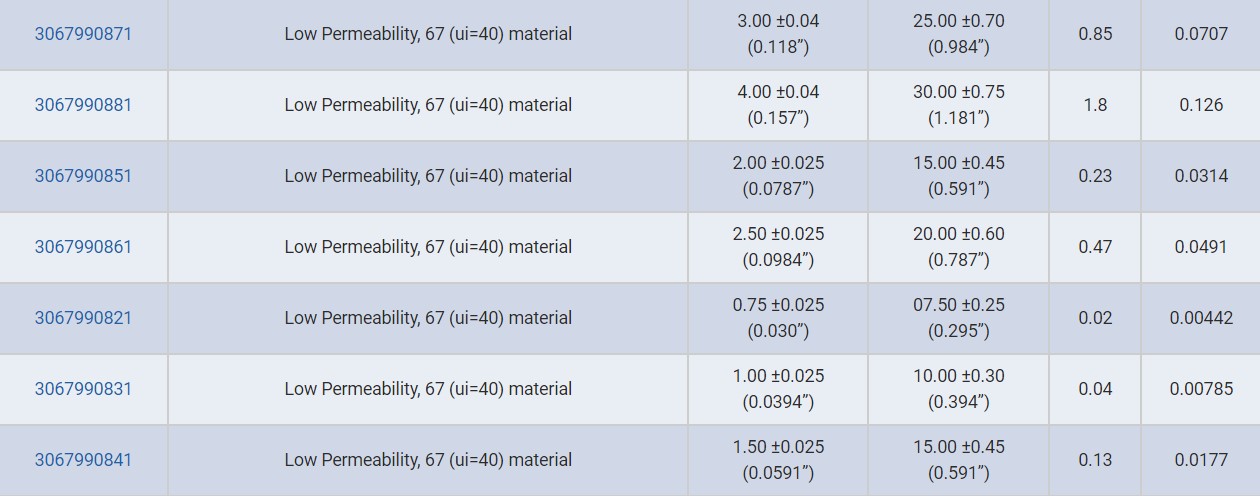
Task: Click the 0.126 value cell
Action: click(1201, 105)
